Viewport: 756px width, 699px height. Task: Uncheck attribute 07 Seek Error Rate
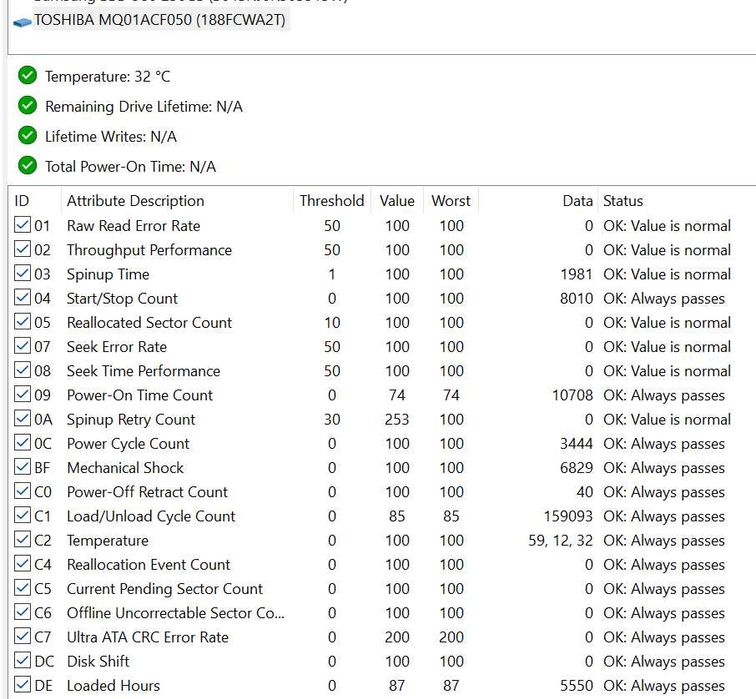(22, 345)
